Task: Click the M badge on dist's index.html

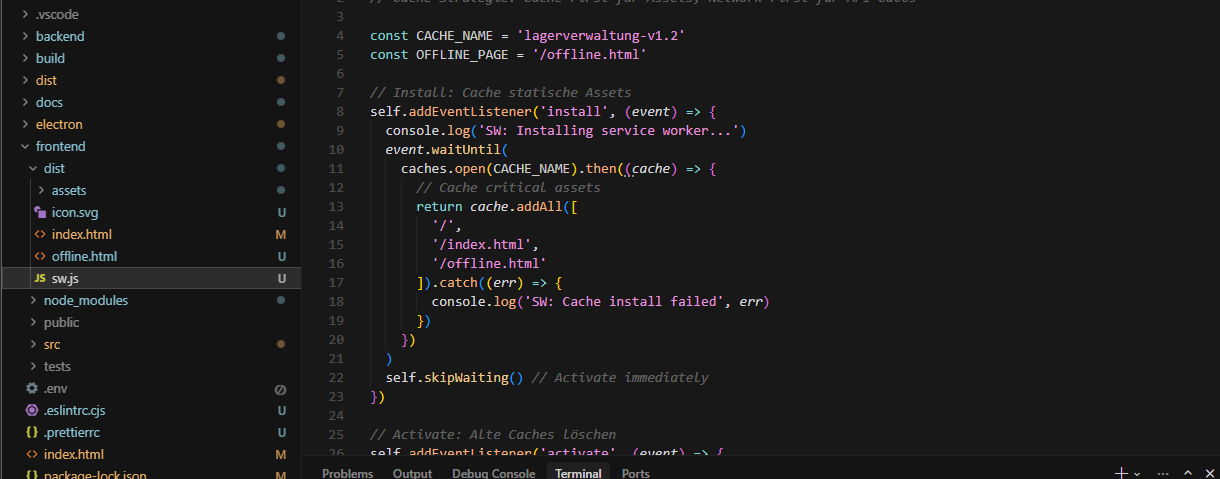Action: tap(281, 234)
